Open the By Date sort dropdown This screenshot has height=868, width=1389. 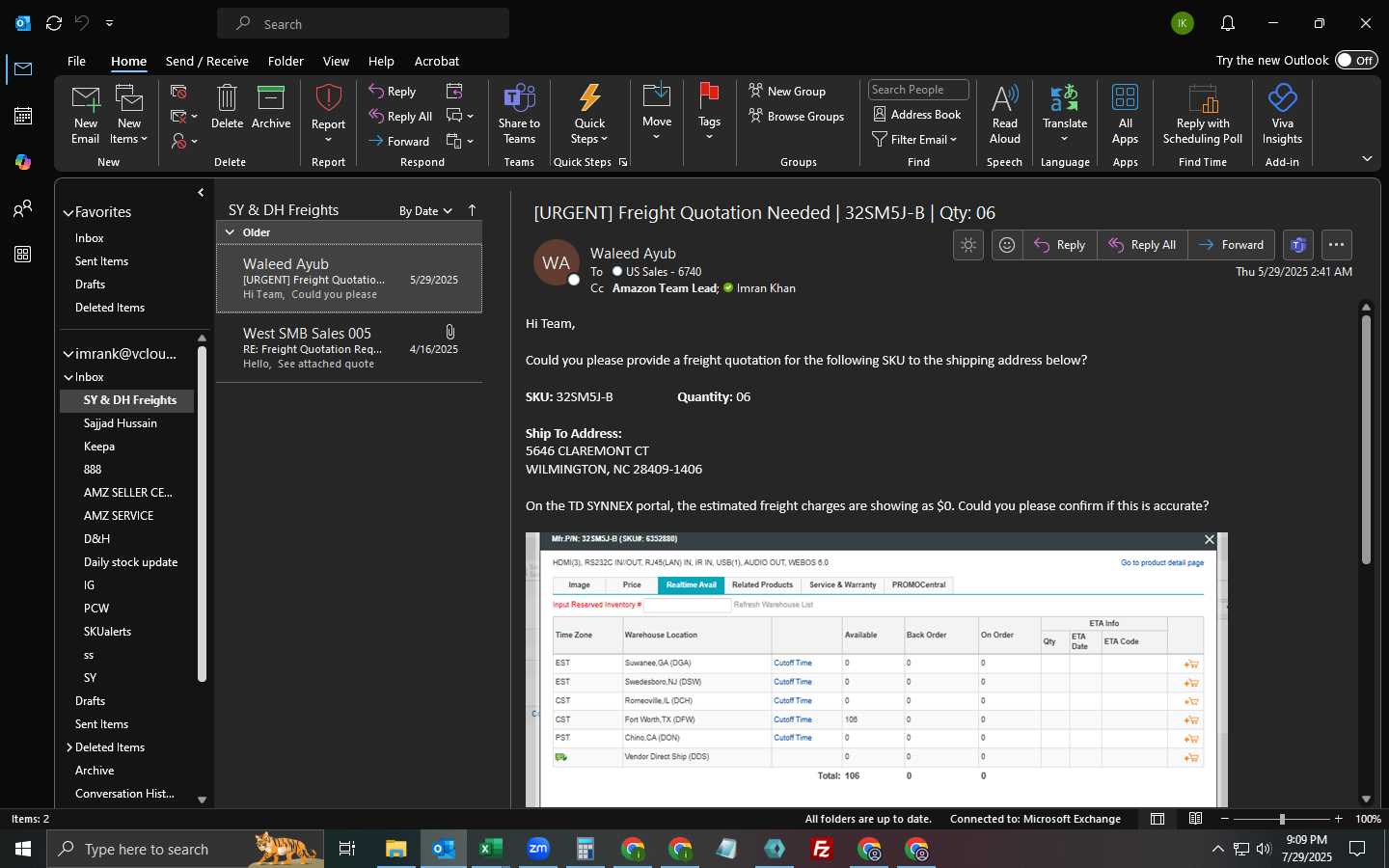pos(425,210)
